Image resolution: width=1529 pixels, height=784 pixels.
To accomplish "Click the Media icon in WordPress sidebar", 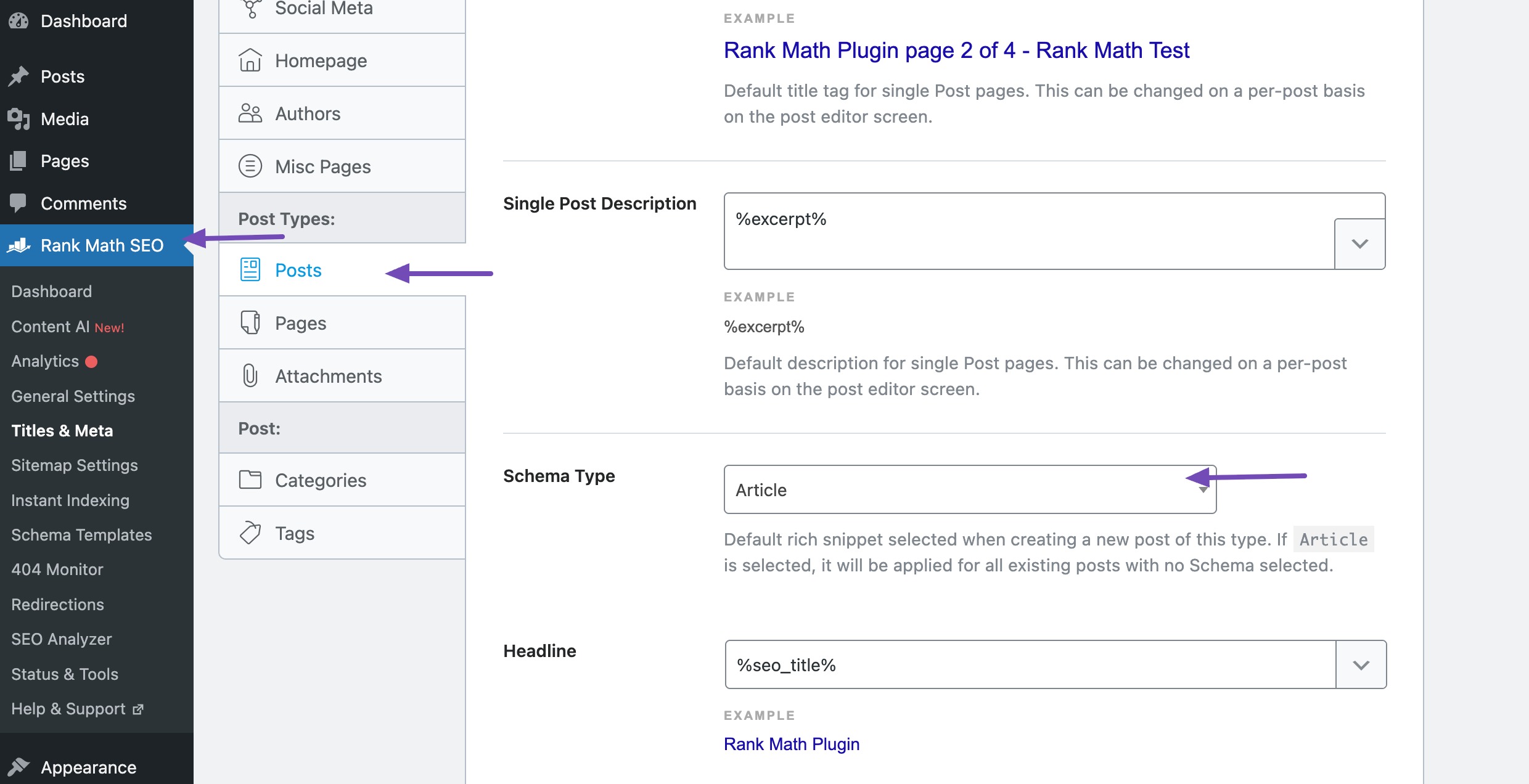I will (x=18, y=119).
